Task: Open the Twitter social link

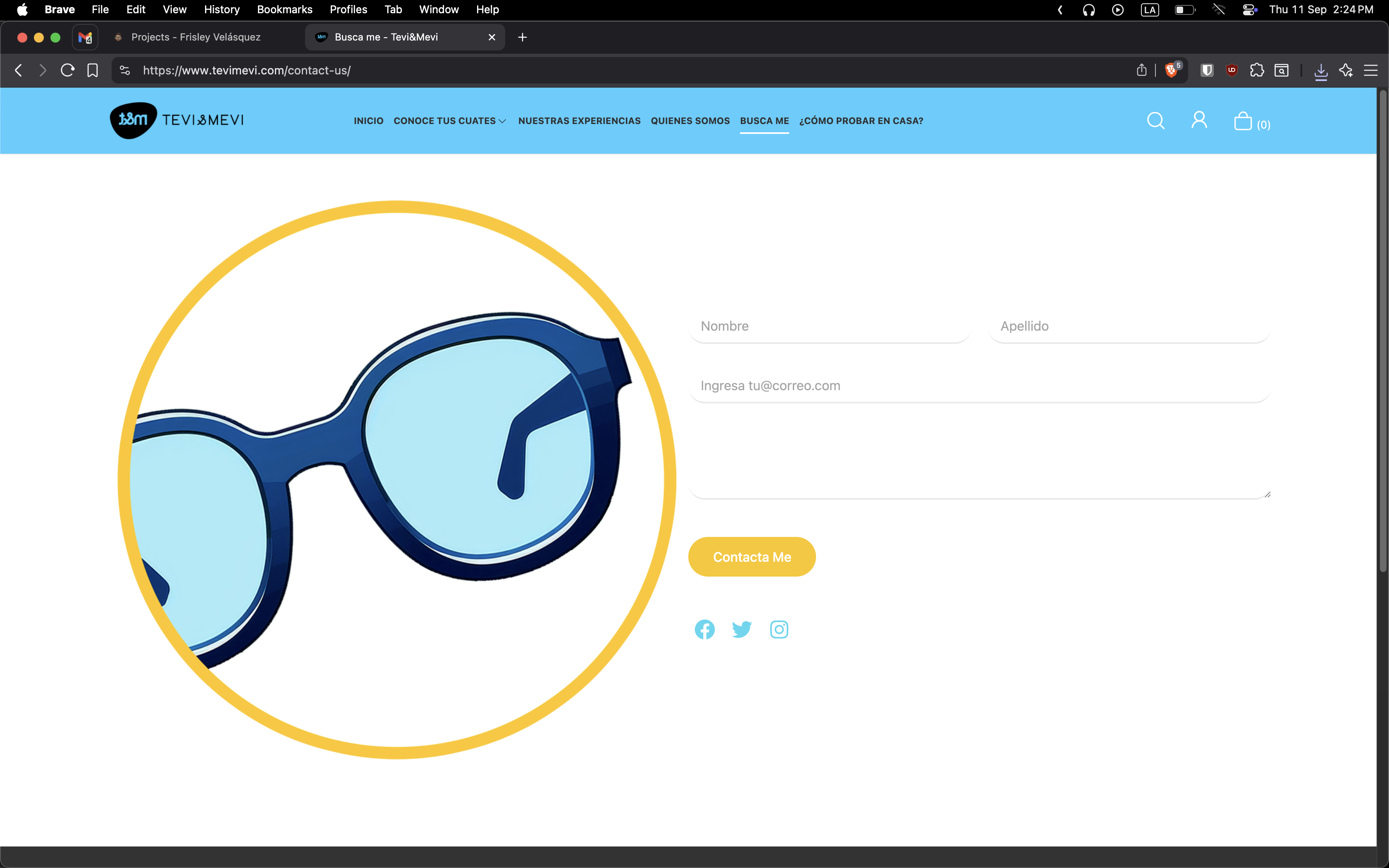Action: pos(742,629)
